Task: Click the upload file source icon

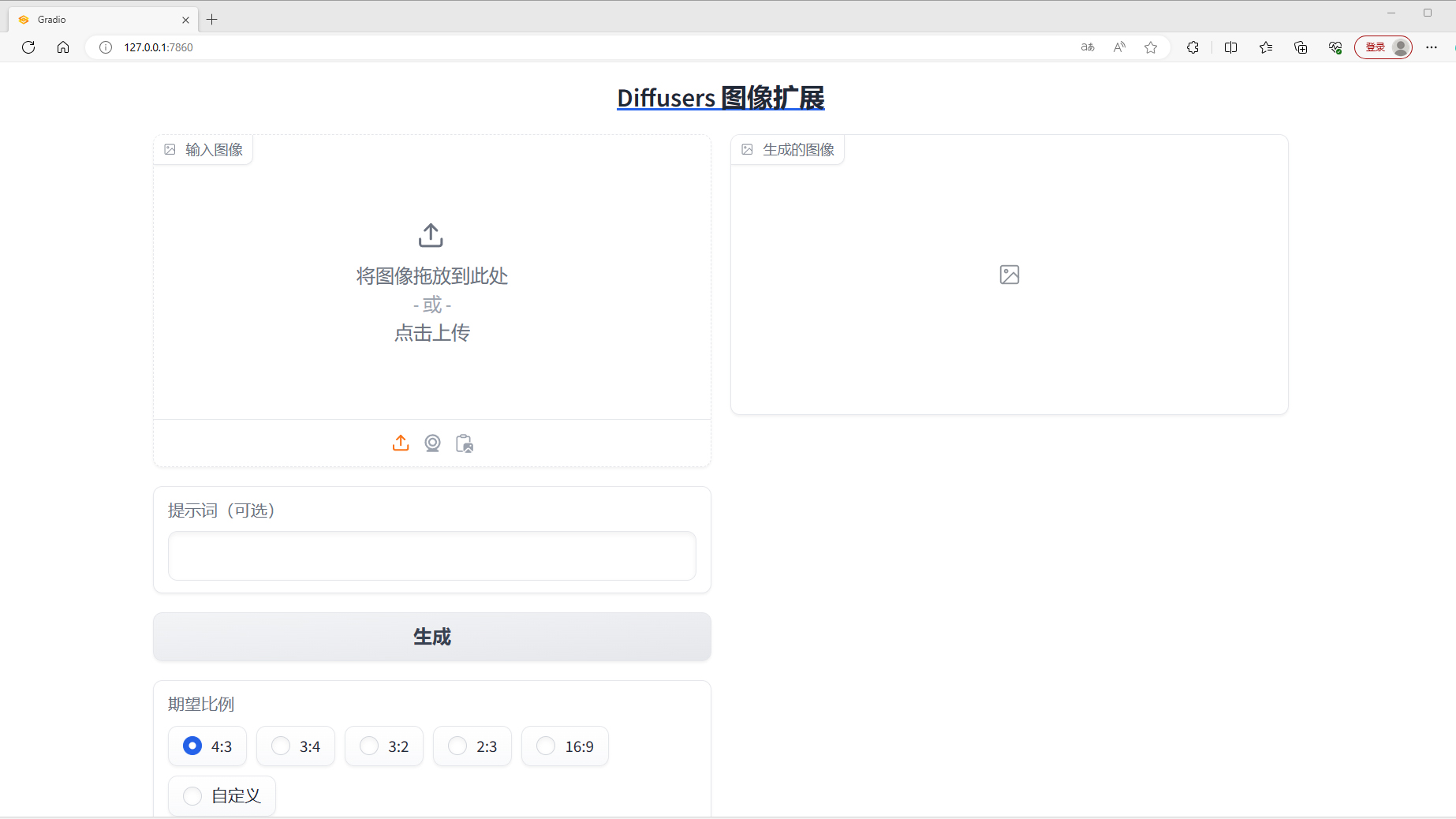Action: (401, 443)
